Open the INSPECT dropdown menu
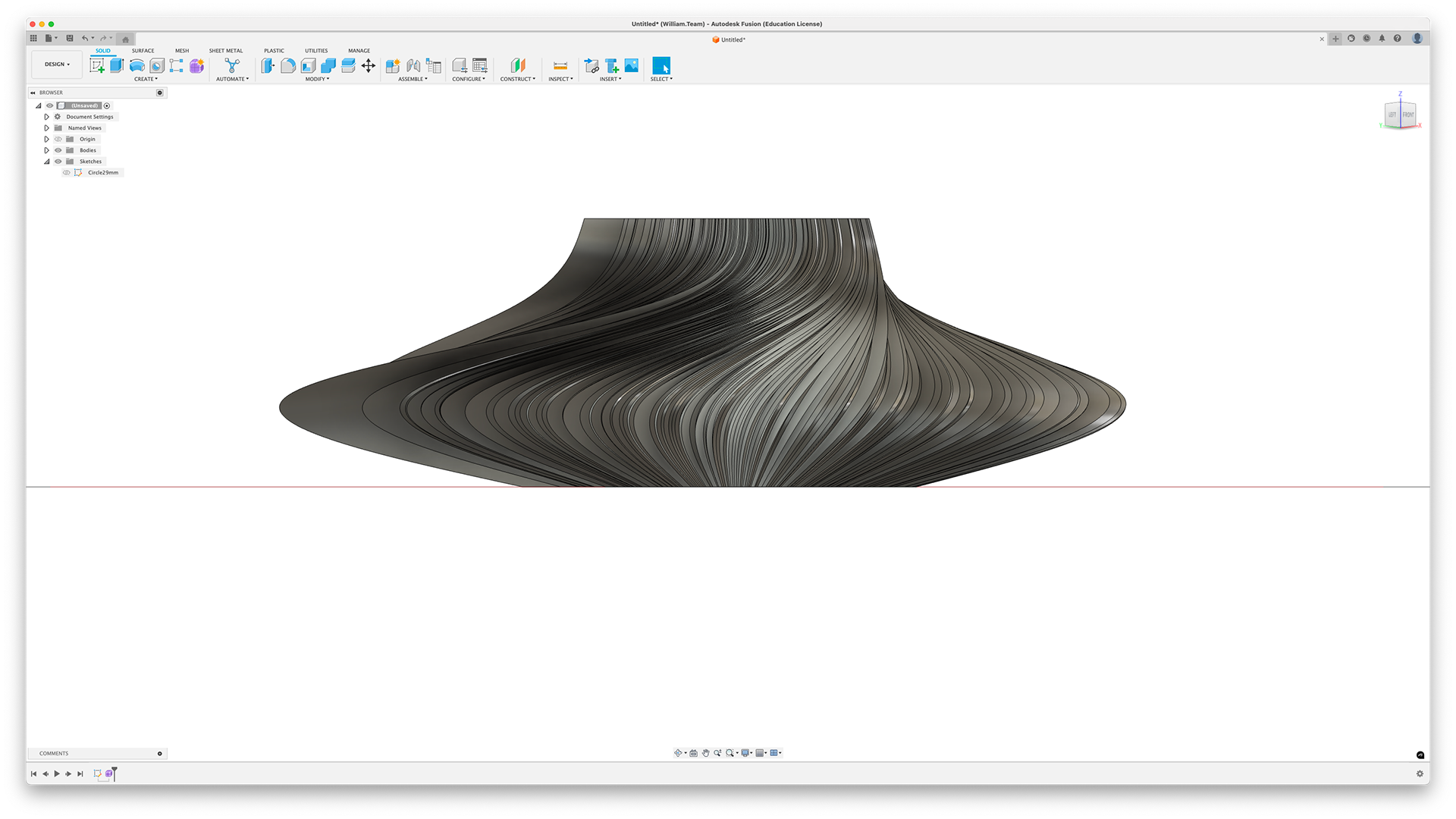 tap(560, 79)
